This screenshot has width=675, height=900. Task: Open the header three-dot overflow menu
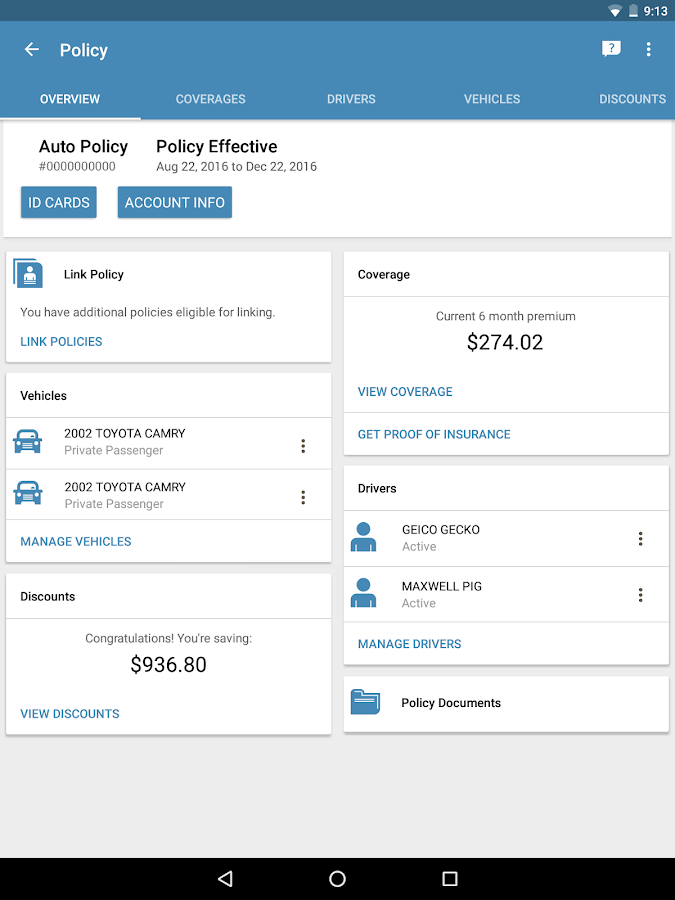(x=649, y=50)
